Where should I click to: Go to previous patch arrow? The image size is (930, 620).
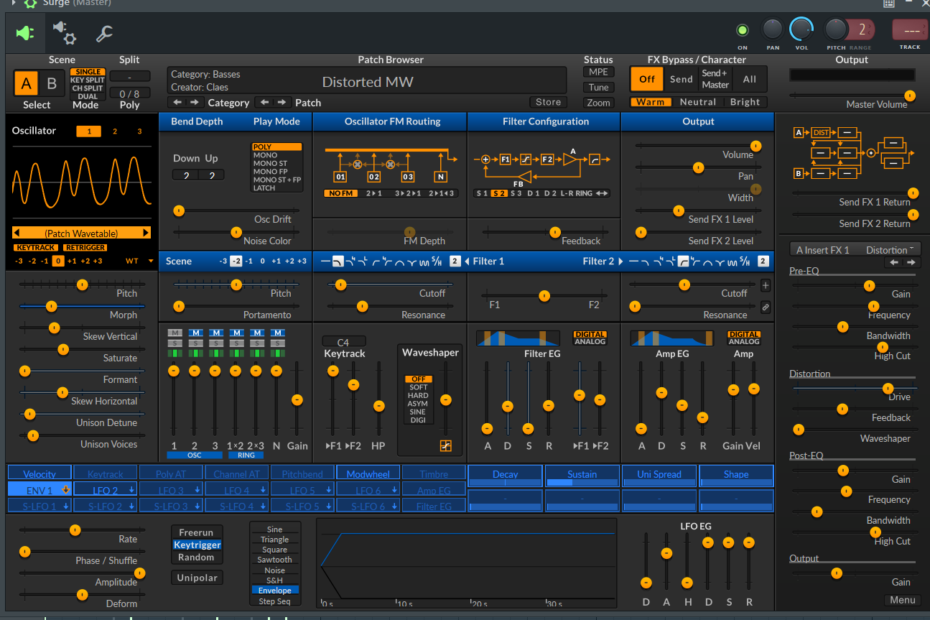pyautogui.click(x=265, y=102)
